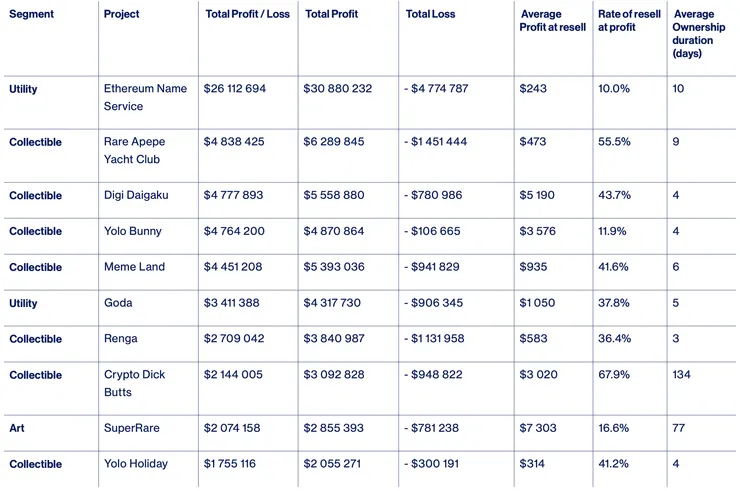
Task: Select the Yolo Holiday project cell
Action: click(136, 464)
